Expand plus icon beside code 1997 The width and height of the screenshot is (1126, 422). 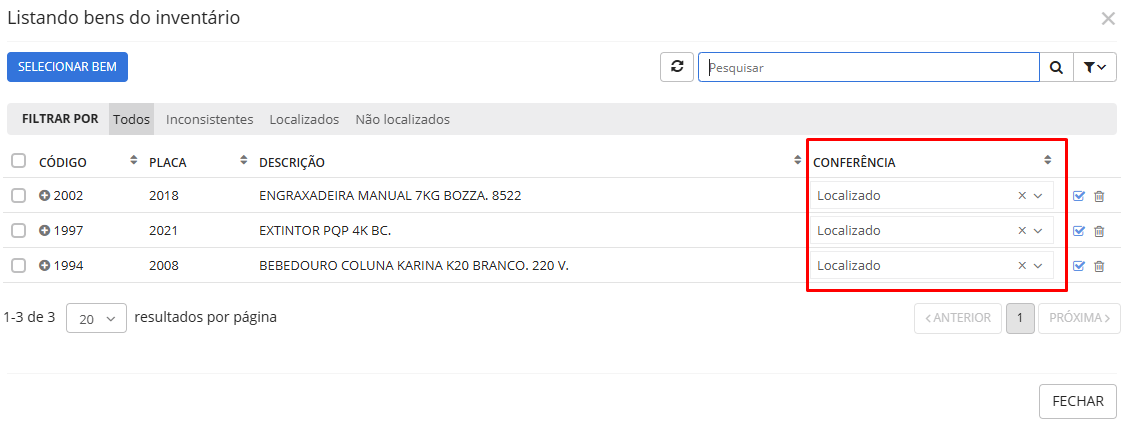pyautogui.click(x=44, y=231)
